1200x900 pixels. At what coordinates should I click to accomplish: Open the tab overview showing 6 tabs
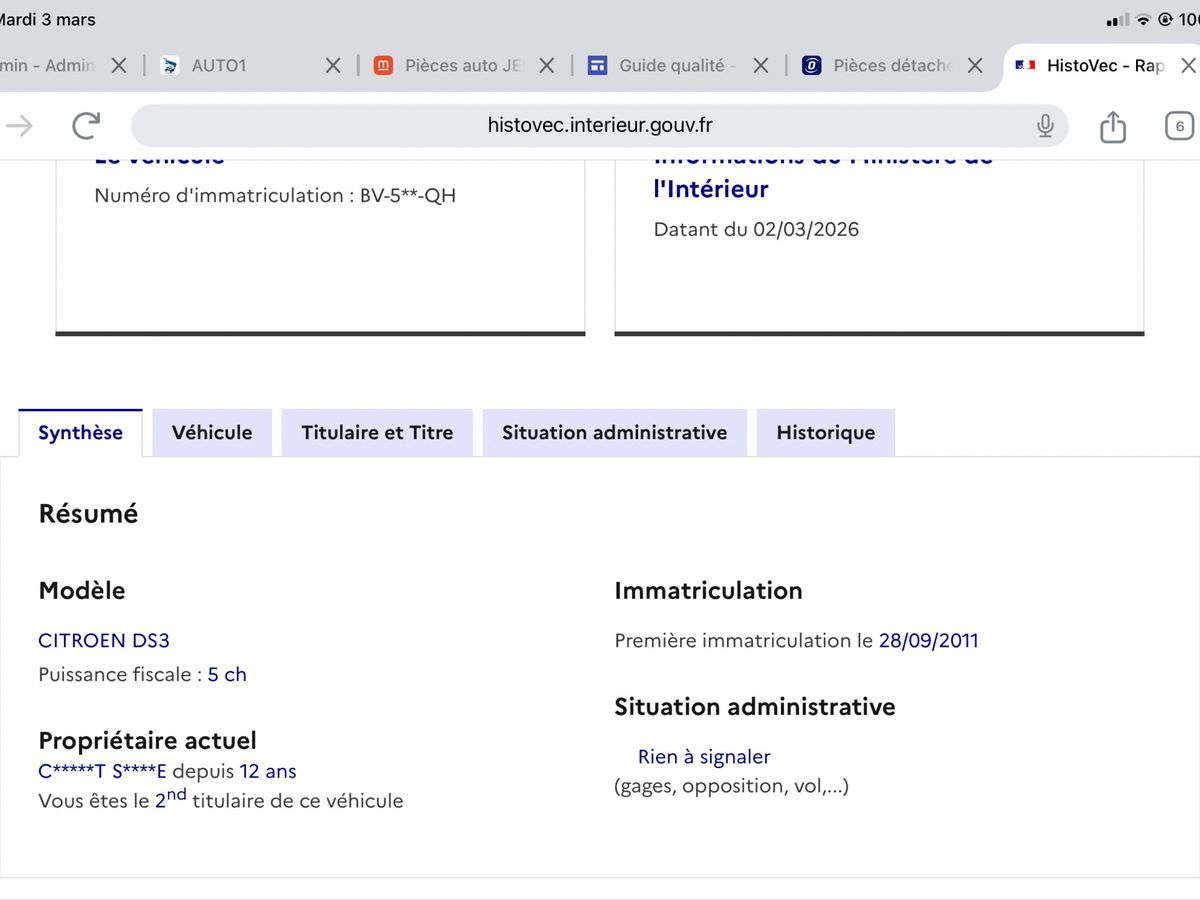1179,126
